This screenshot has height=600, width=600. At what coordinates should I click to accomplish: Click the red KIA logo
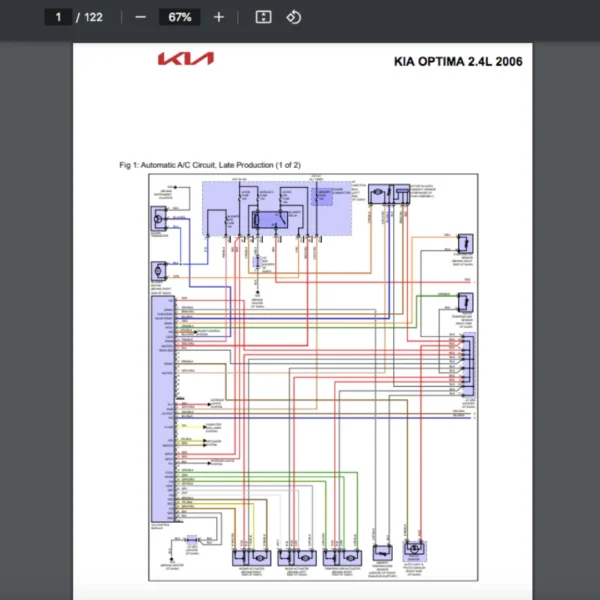(186, 59)
